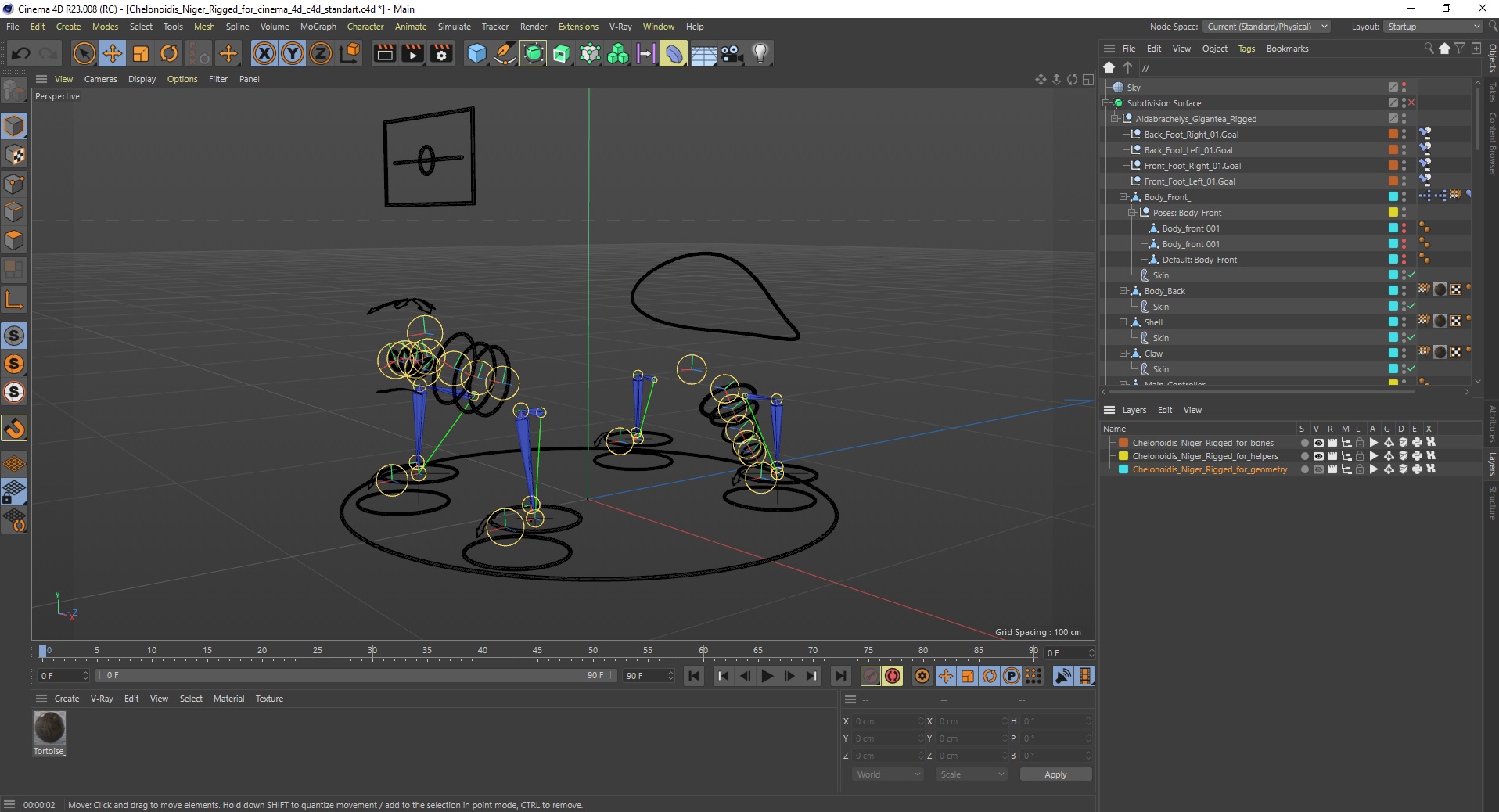Switch to Model mode in left palette
The width and height of the screenshot is (1499, 812).
click(14, 125)
